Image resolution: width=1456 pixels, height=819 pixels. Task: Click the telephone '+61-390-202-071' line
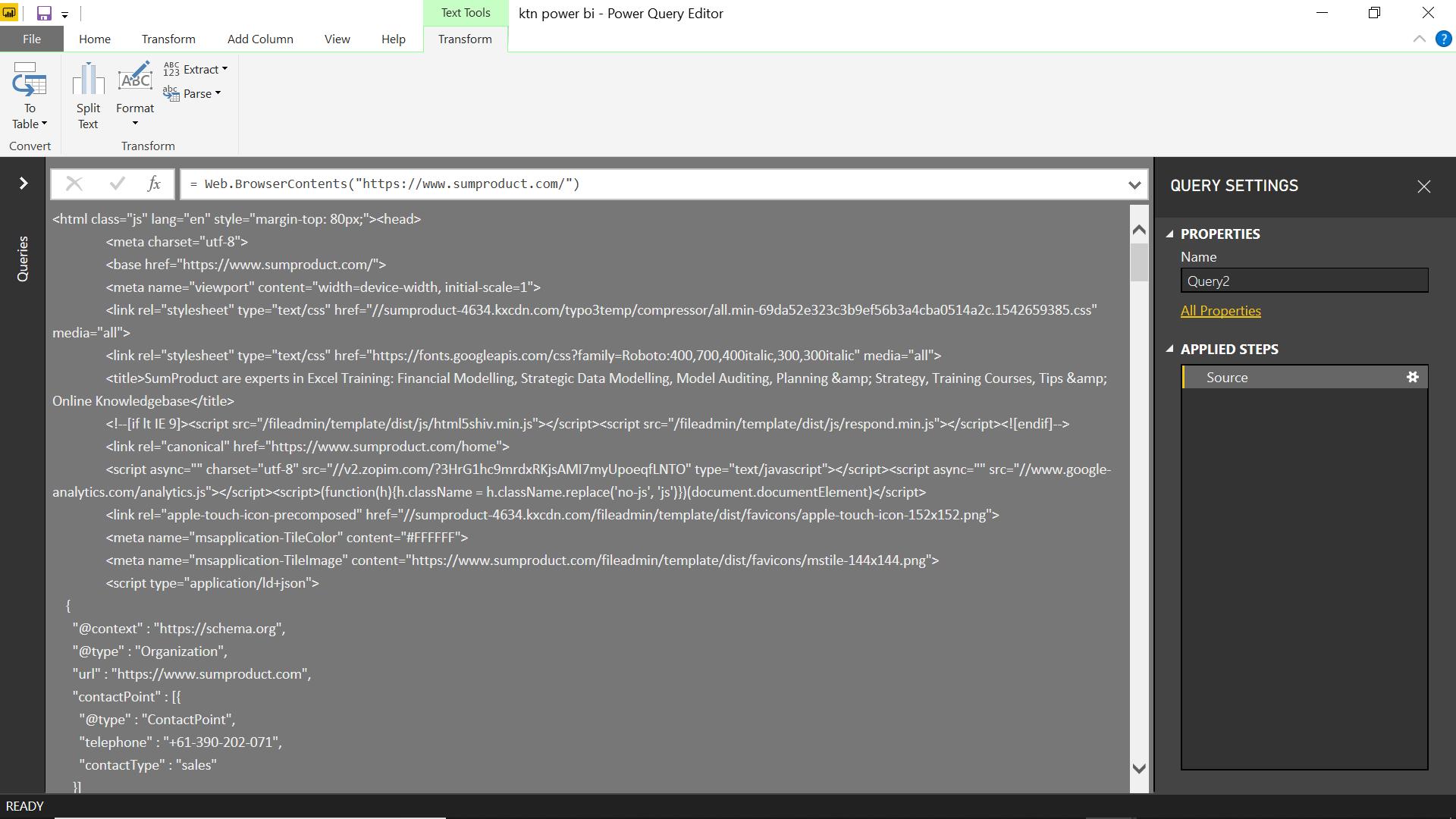click(180, 742)
